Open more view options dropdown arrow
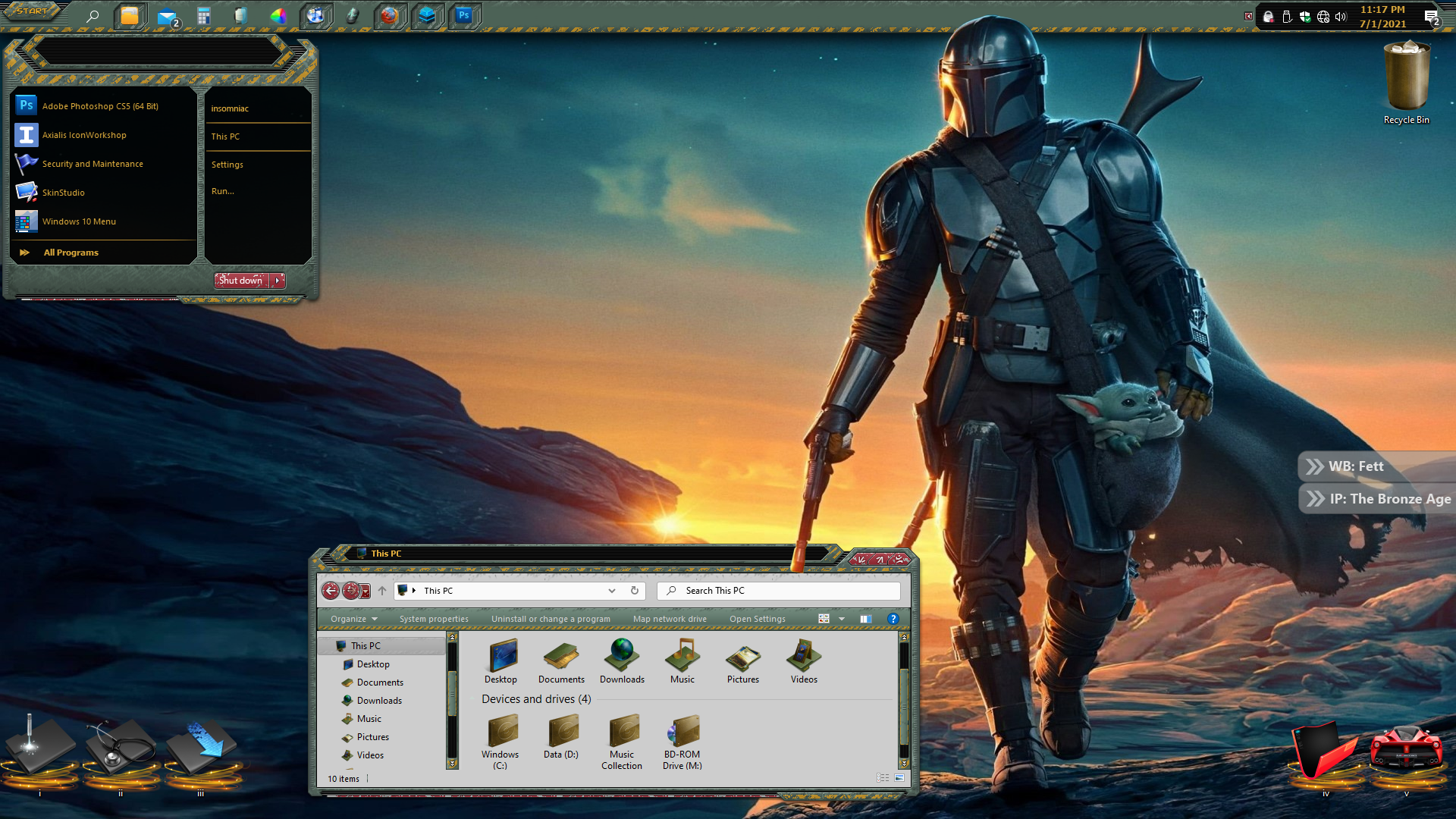The height and width of the screenshot is (819, 1456). click(x=842, y=619)
